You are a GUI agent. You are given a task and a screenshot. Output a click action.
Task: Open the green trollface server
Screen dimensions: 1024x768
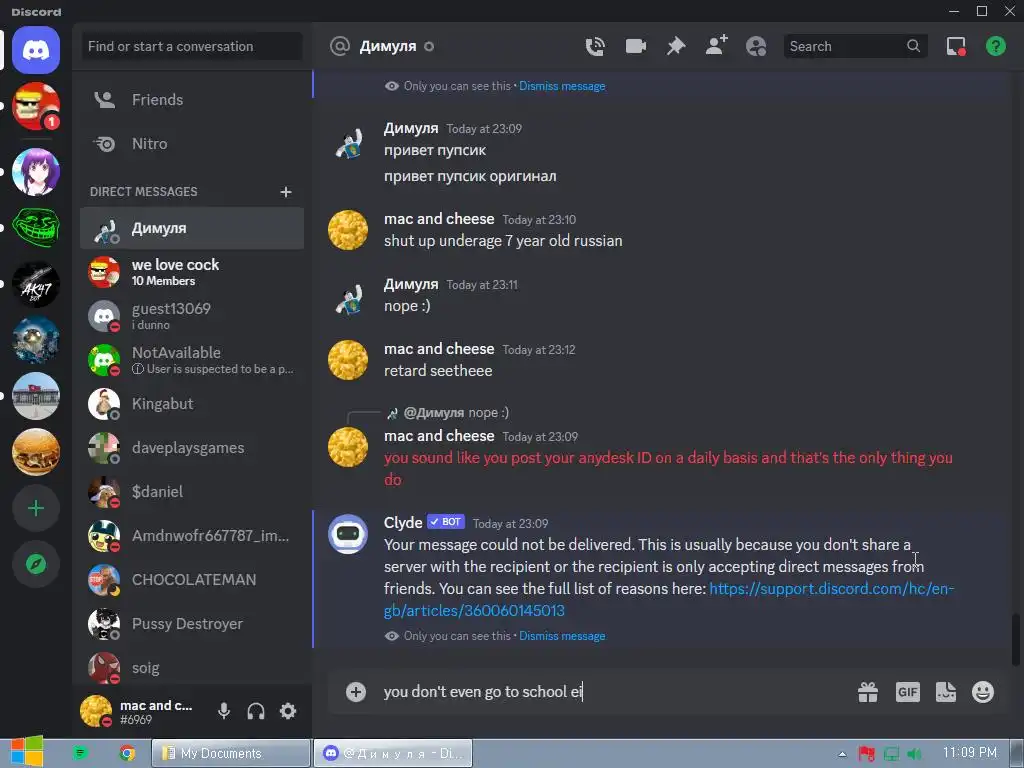coord(36,228)
